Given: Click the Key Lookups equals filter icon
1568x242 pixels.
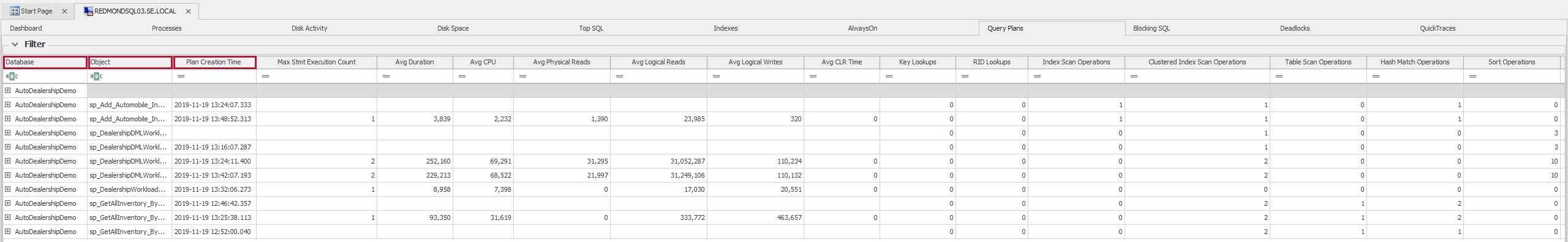Looking at the screenshot, I should (x=889, y=77).
